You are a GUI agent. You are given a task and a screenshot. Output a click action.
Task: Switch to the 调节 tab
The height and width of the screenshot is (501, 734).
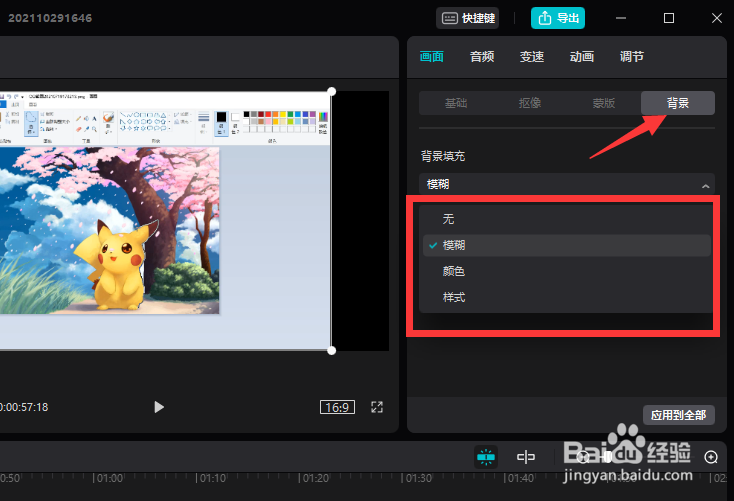click(x=632, y=57)
